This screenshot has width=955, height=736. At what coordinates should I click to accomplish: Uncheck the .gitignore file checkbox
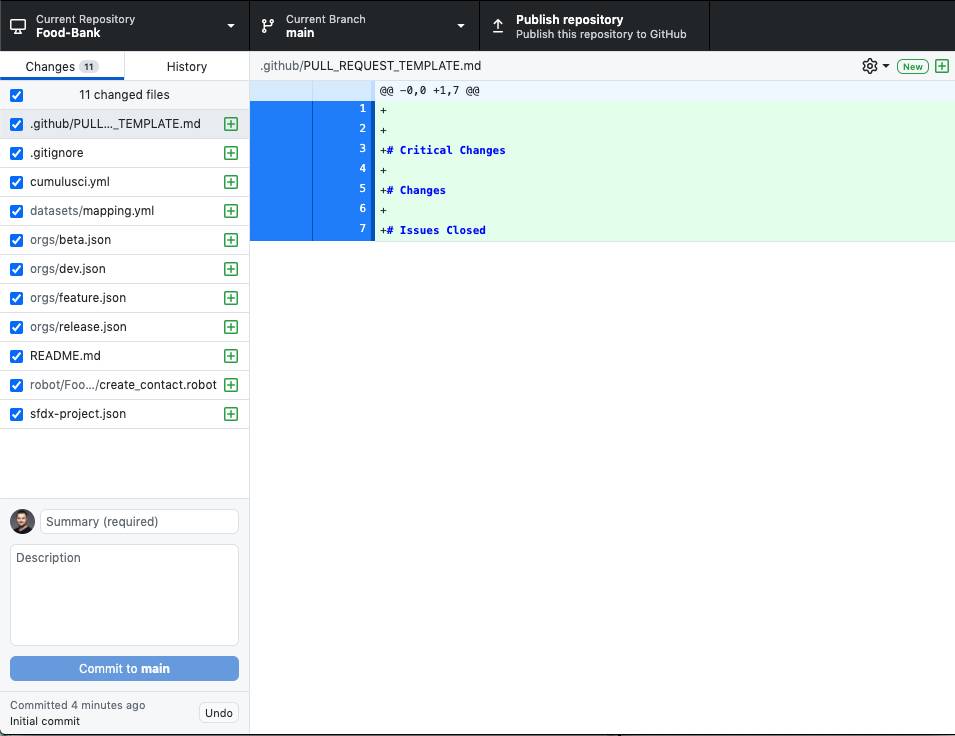coord(16,153)
